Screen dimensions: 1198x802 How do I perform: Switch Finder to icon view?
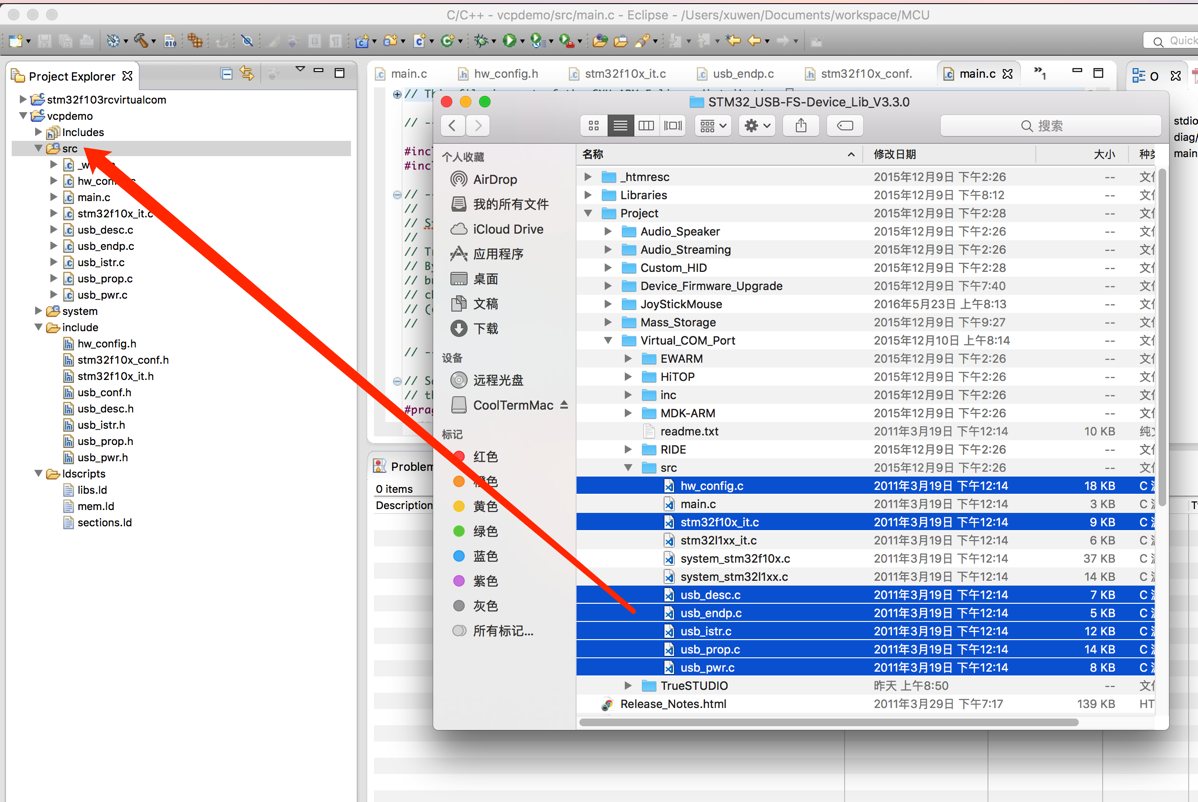point(594,125)
